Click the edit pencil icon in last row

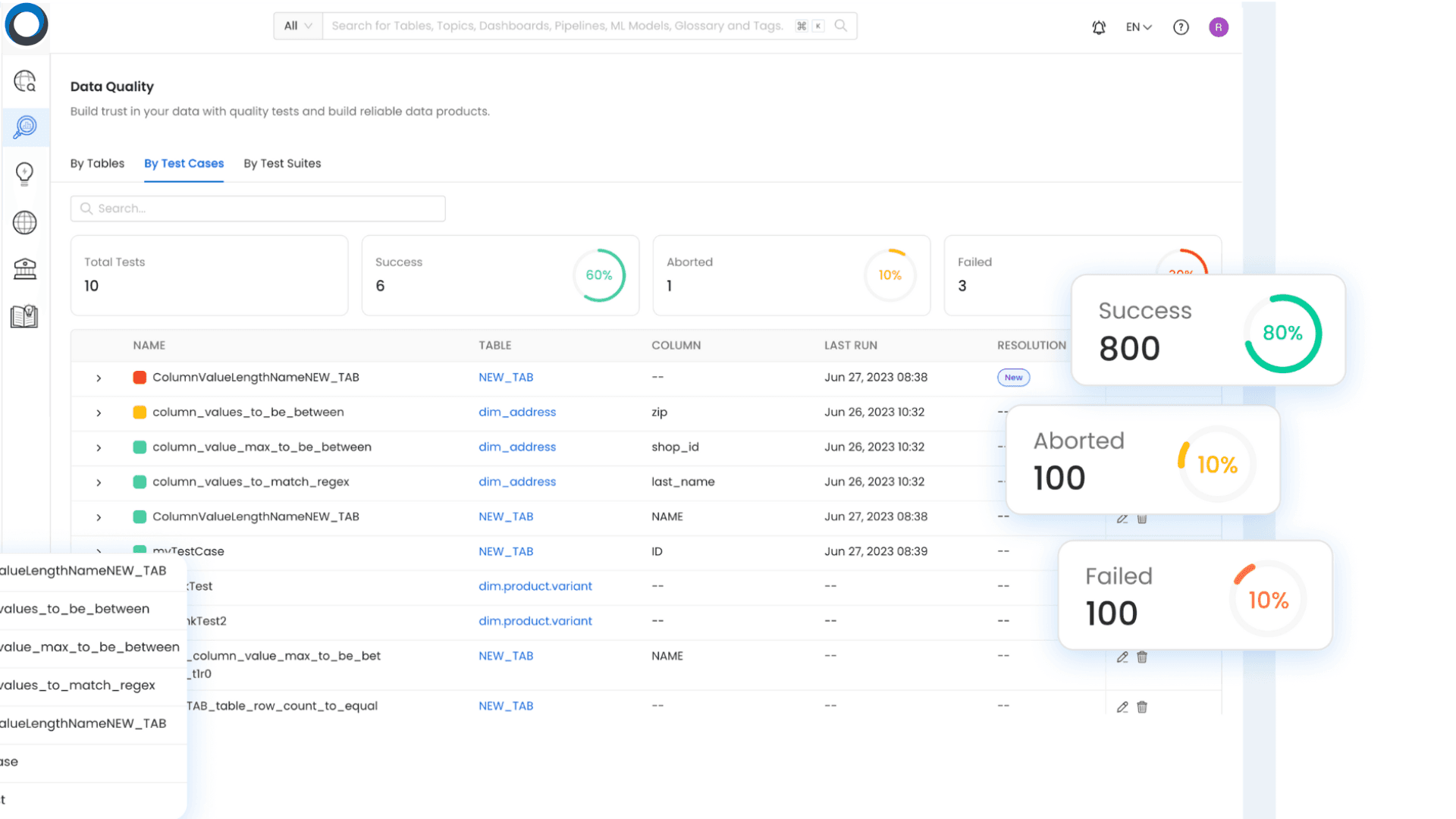(1122, 707)
